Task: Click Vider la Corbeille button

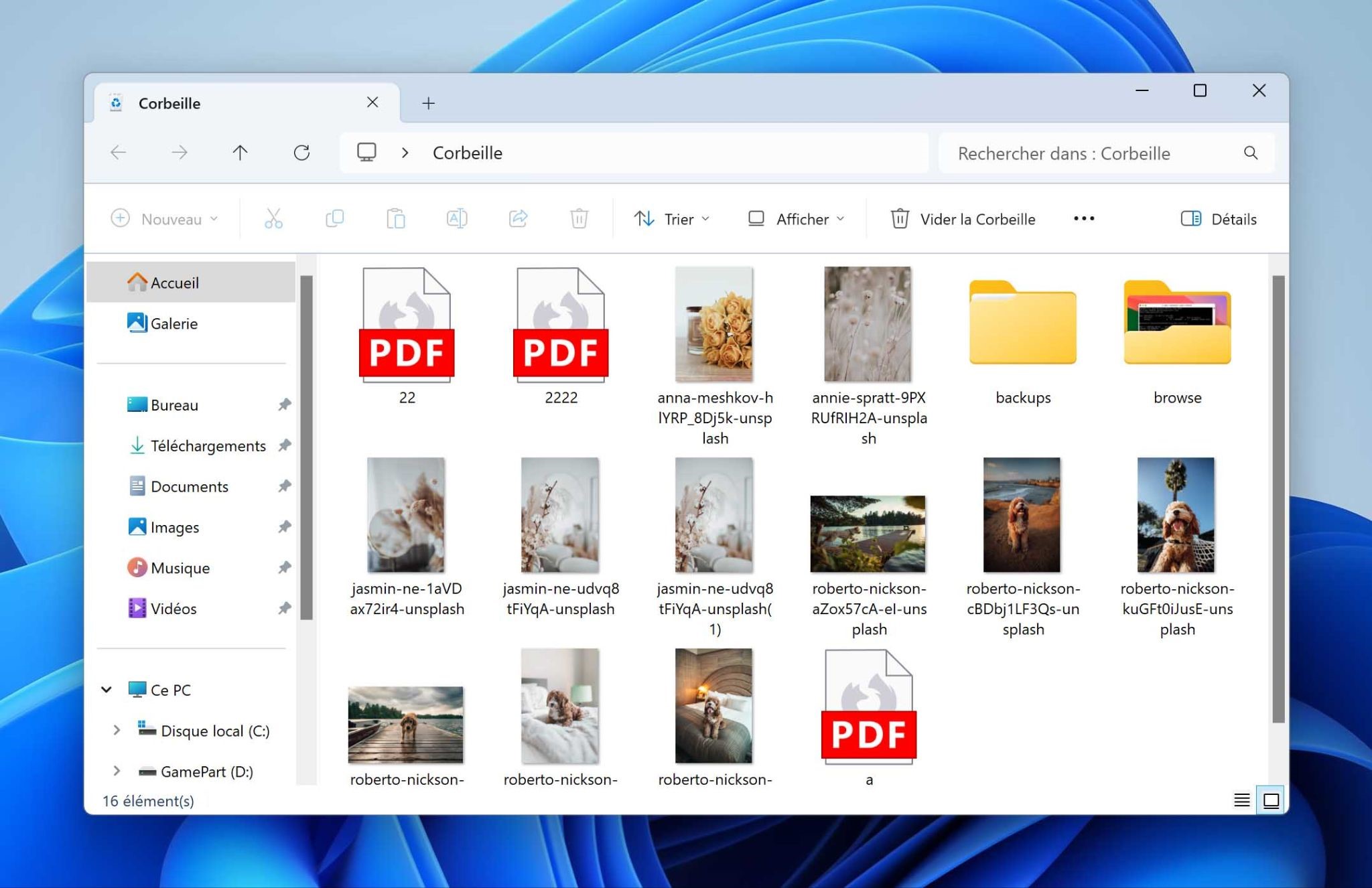Action: click(x=963, y=218)
